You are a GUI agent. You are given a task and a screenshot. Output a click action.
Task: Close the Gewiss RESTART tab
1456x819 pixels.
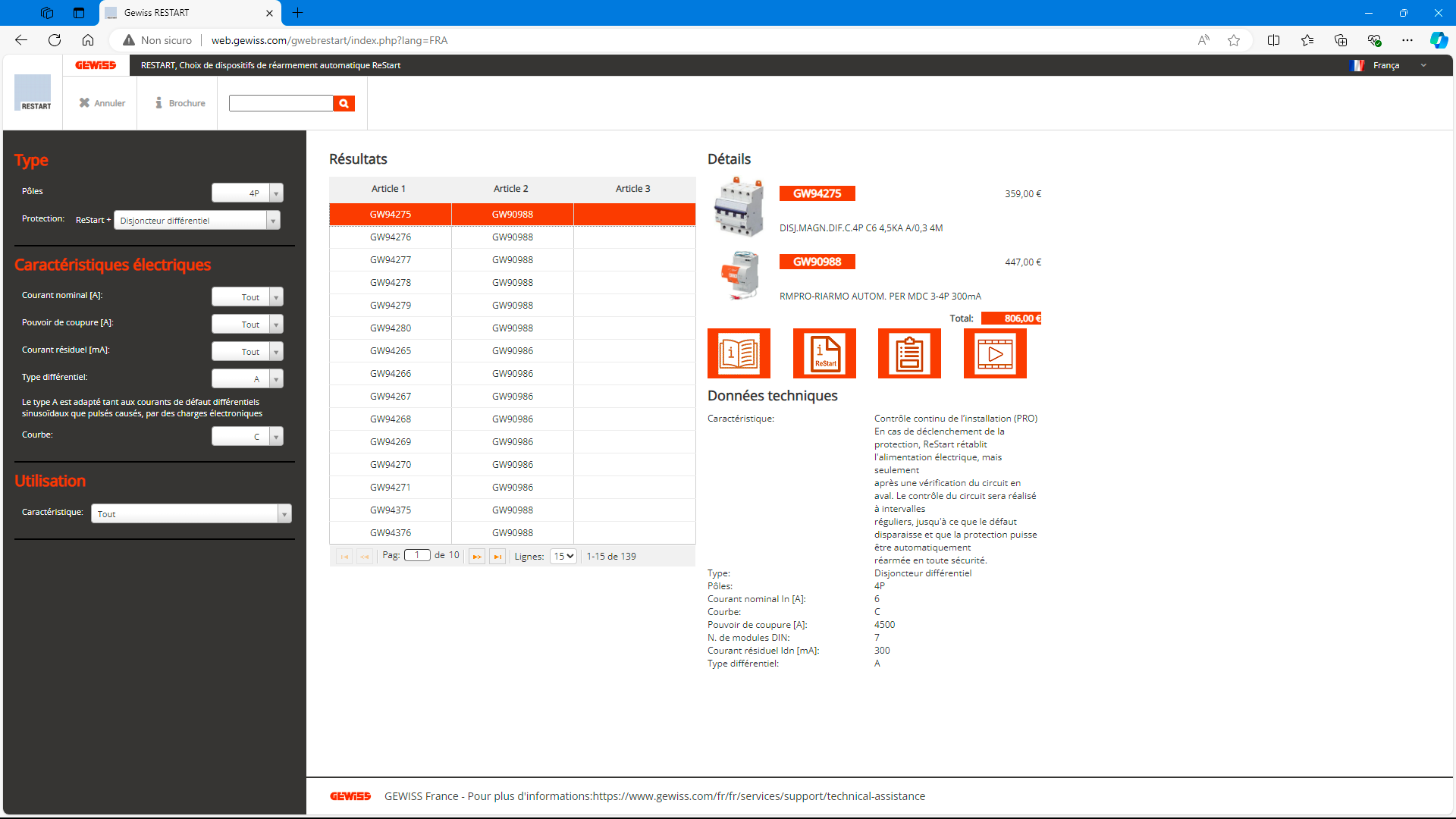tap(270, 13)
